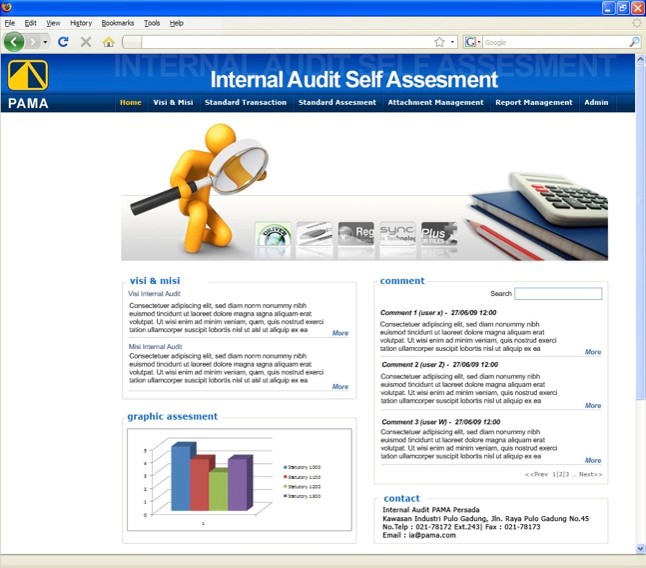The image size is (646, 568).
Task: Open the Standard Transaction nav tab
Action: pos(245,102)
